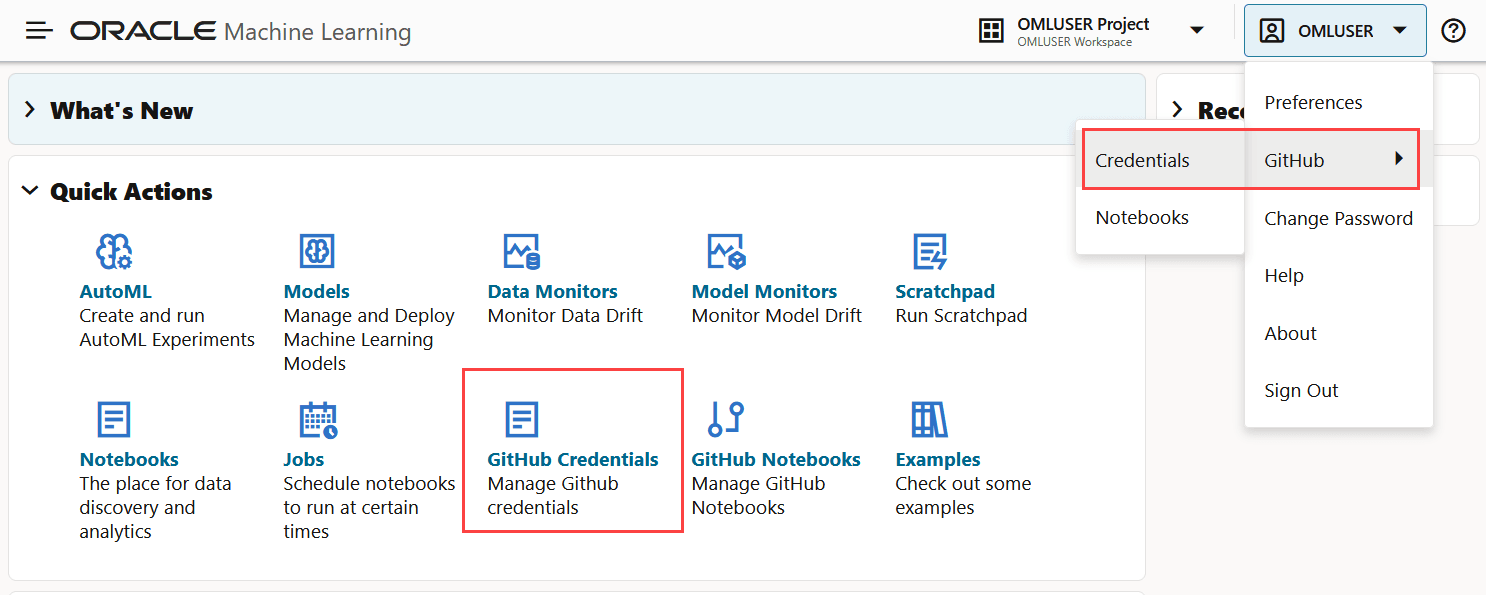
Task: Click the project grid icon
Action: (991, 31)
